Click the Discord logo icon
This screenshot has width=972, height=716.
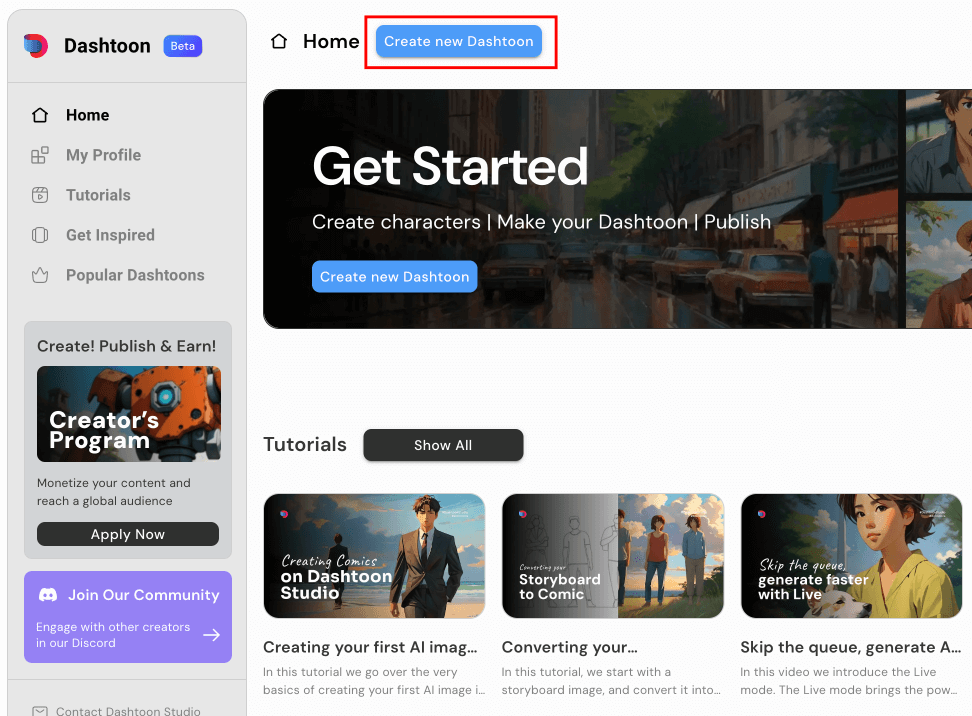(x=47, y=595)
